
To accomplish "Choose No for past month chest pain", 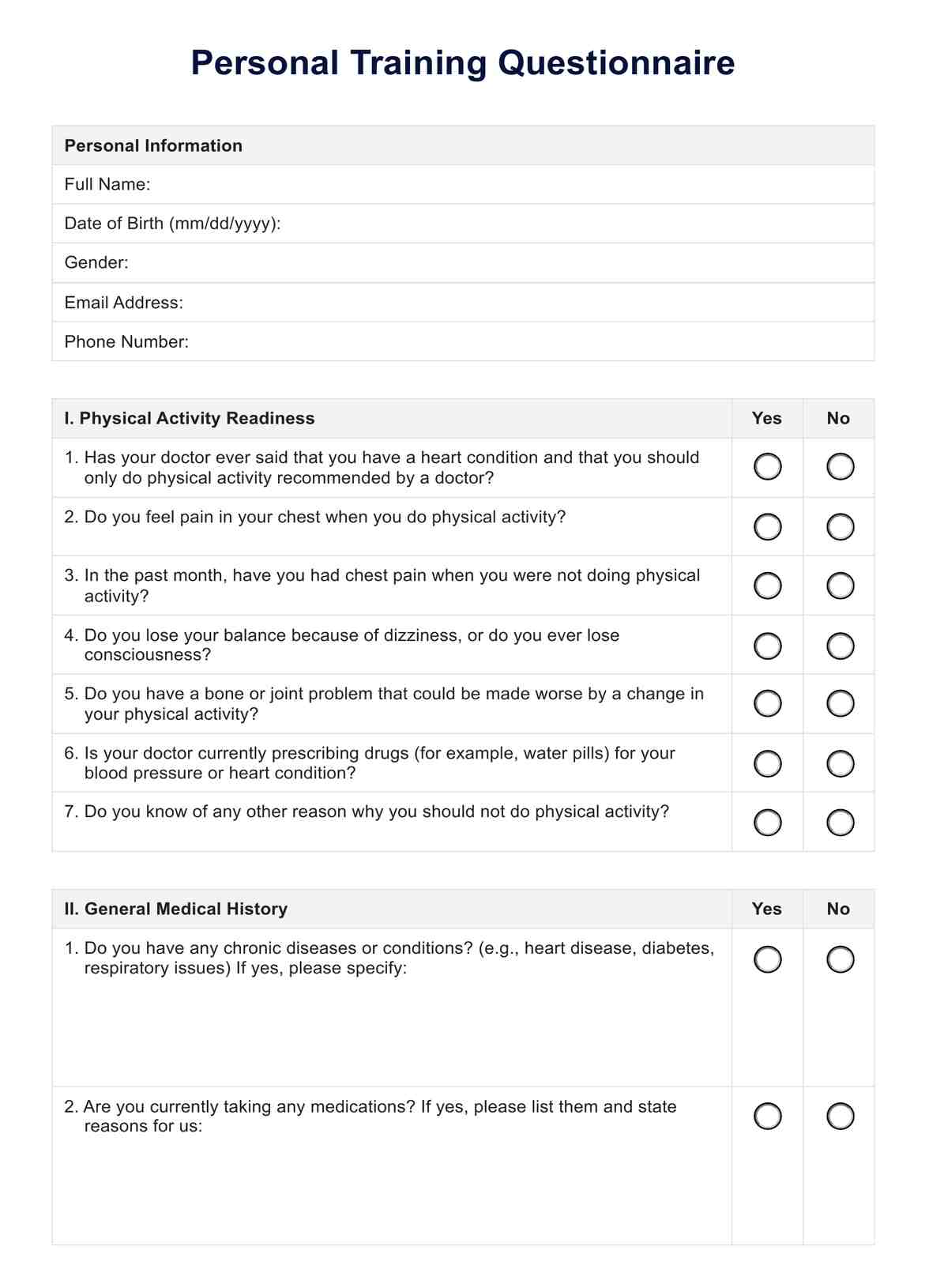I will pyautogui.click(x=840, y=586).
